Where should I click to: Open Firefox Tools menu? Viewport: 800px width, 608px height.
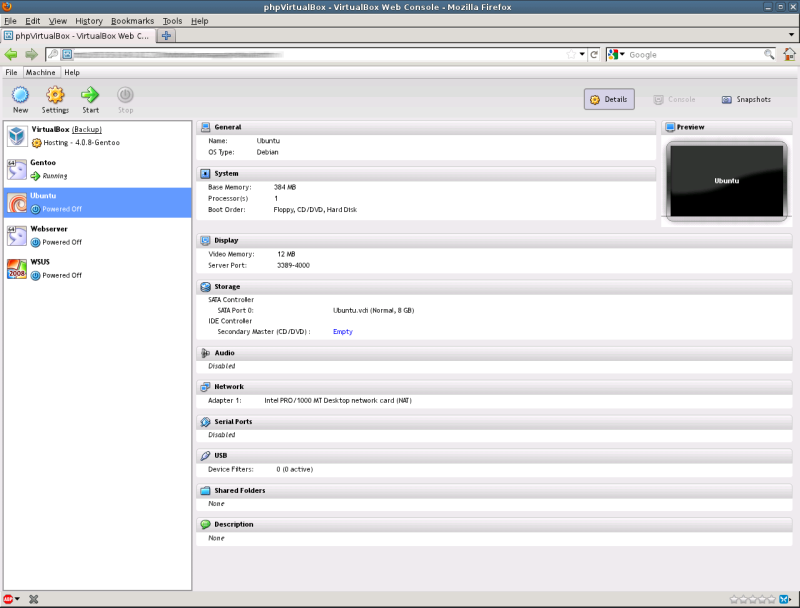[172, 21]
